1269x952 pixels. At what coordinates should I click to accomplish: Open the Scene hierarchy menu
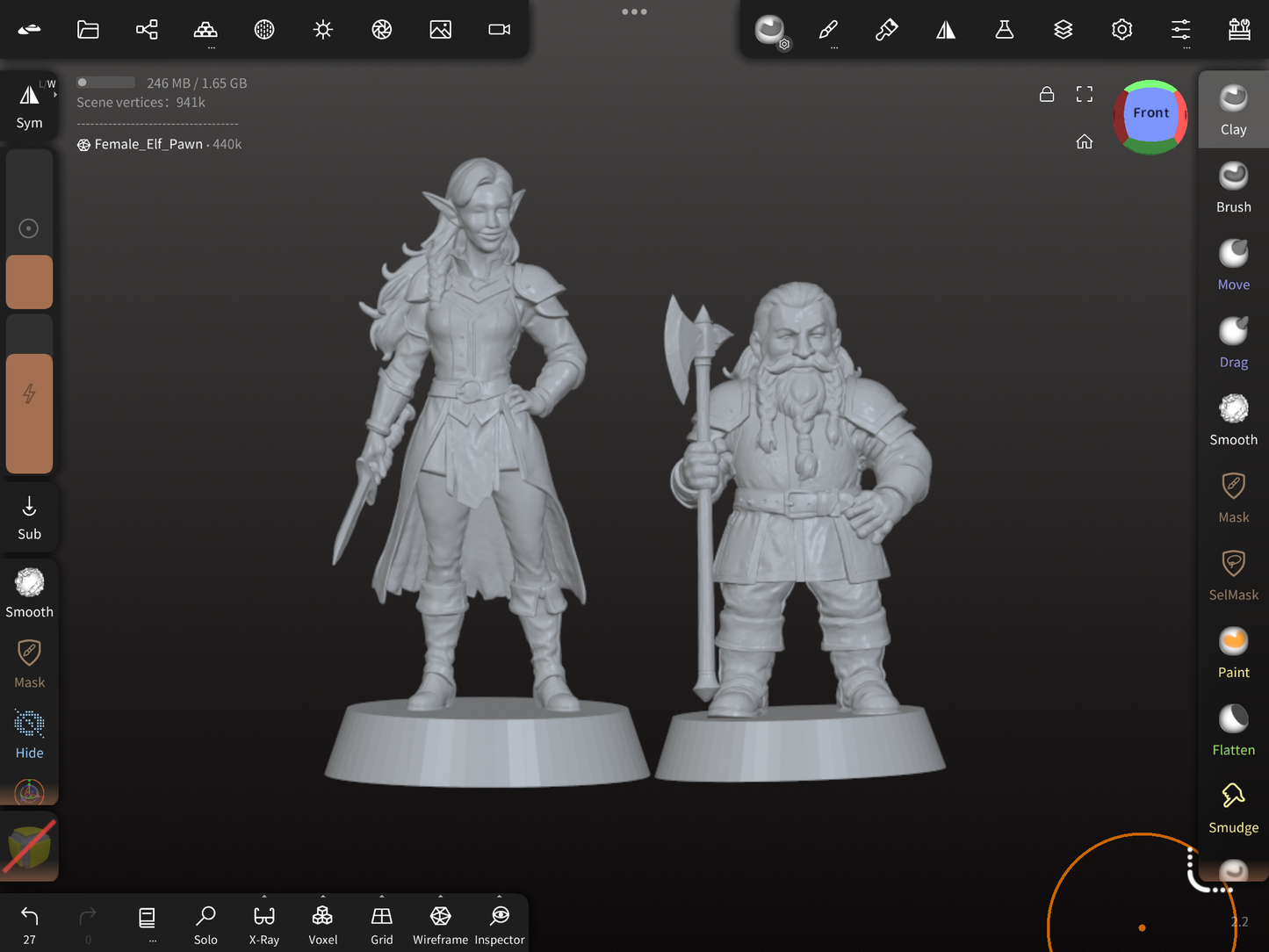coord(147,30)
